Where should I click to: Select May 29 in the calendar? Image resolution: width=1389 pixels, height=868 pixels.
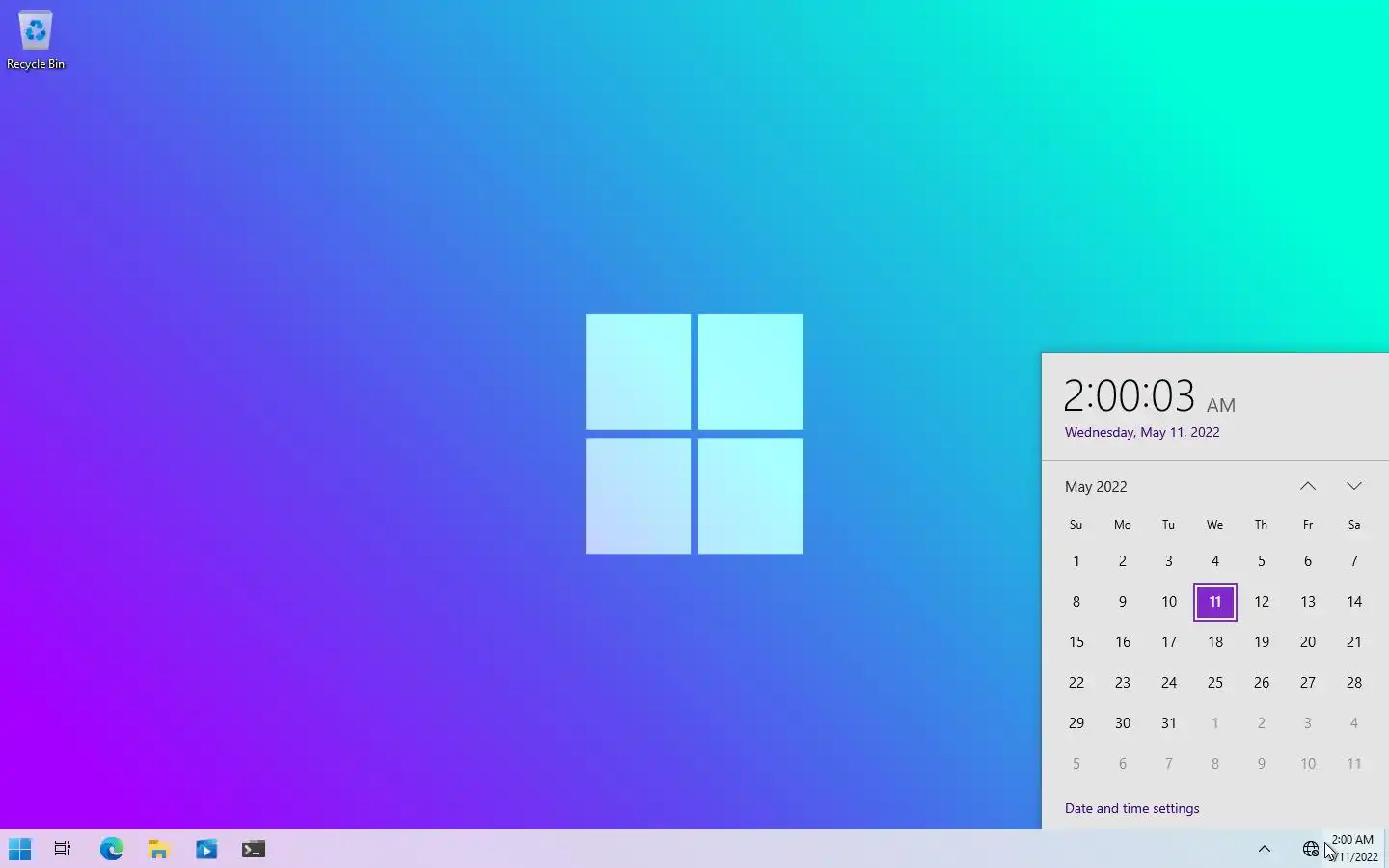click(1076, 723)
